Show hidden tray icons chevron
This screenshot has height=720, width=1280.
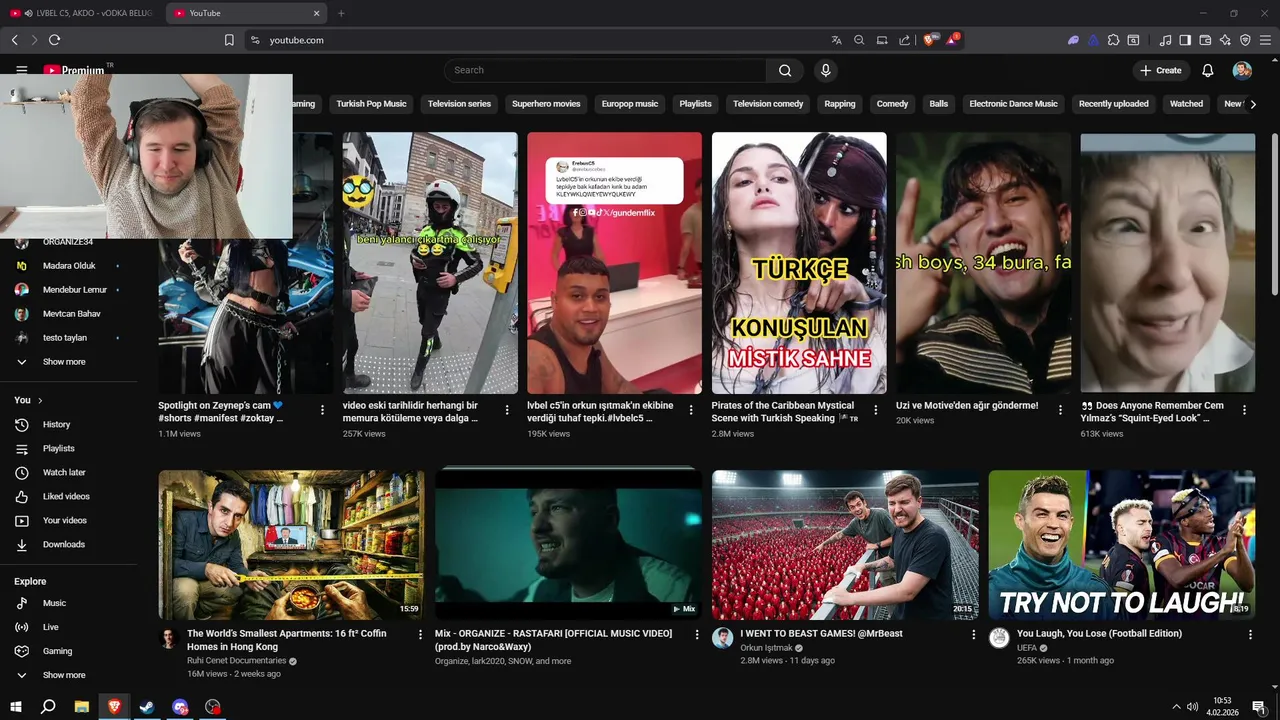(1175, 706)
